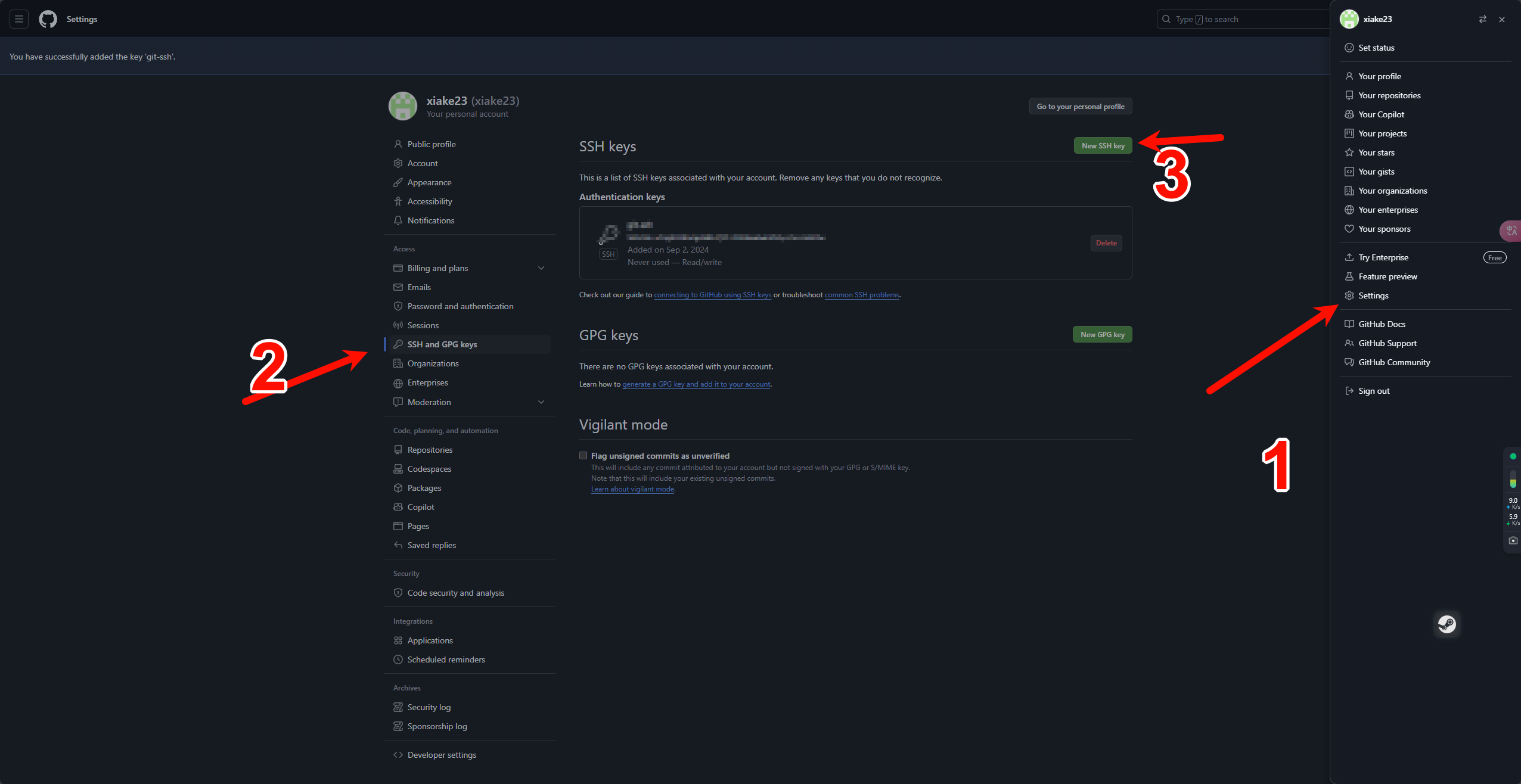The image size is (1521, 784).
Task: Click the GitHub Octocat logo
Action: tap(48, 19)
